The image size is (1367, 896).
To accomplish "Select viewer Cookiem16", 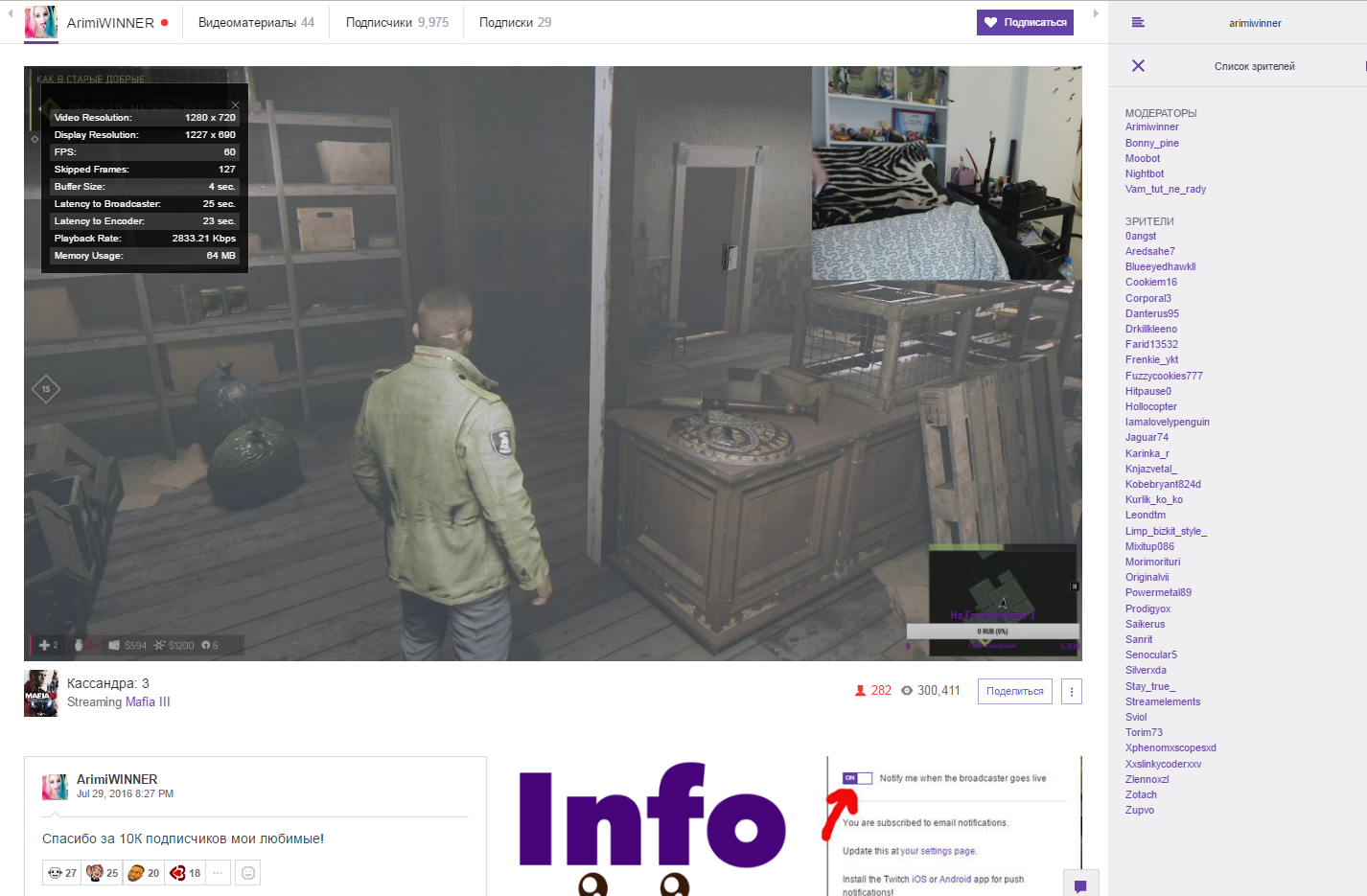I will click(x=1151, y=282).
